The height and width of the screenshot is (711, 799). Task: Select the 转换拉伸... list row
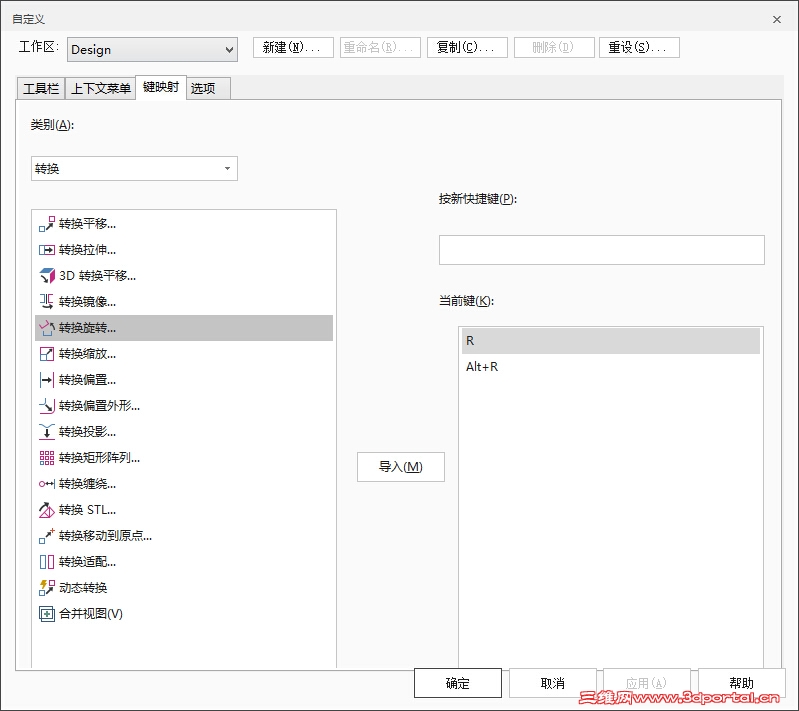pos(184,250)
